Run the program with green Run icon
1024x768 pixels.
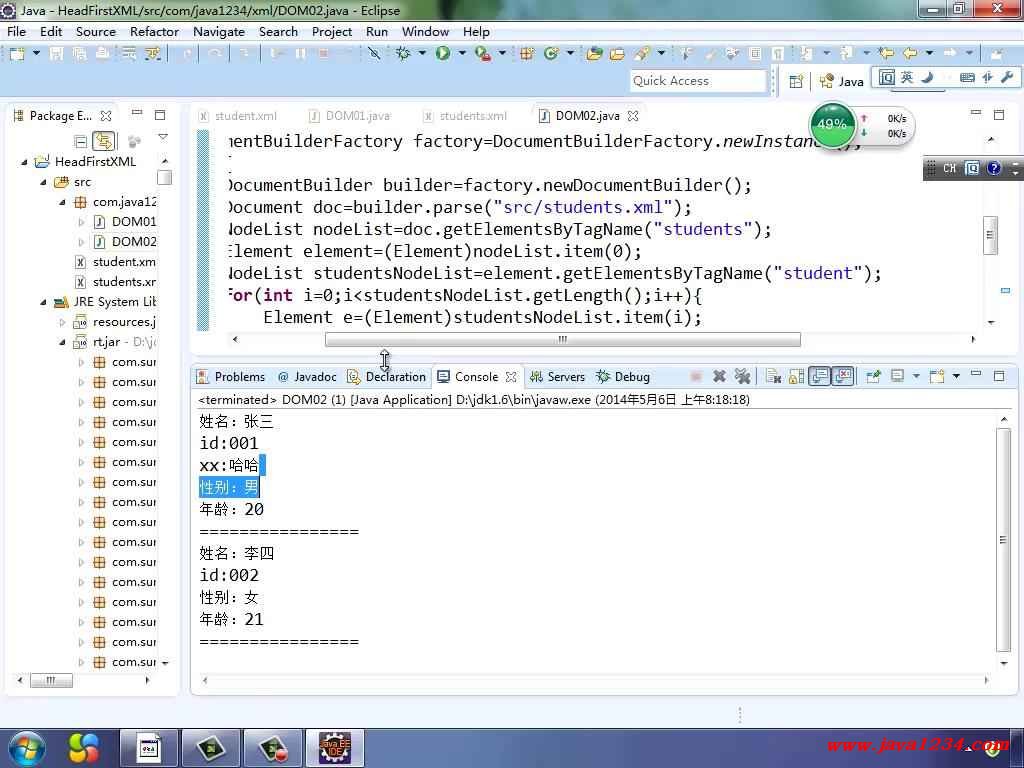pyautogui.click(x=443, y=54)
